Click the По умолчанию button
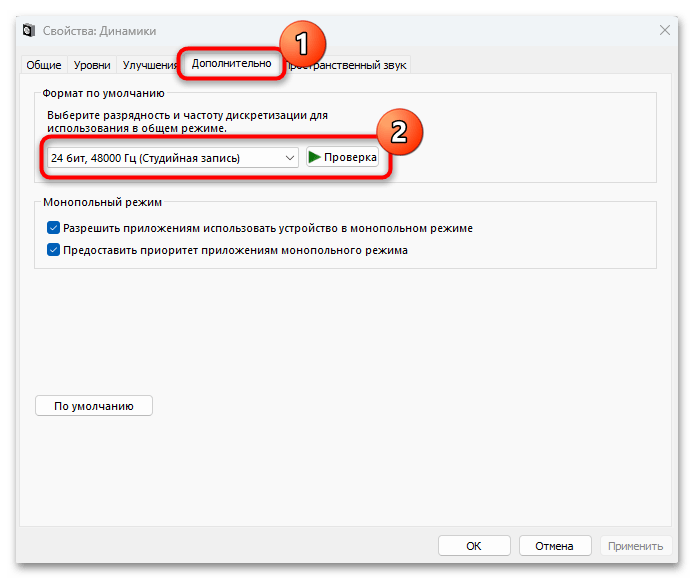 click(x=94, y=406)
